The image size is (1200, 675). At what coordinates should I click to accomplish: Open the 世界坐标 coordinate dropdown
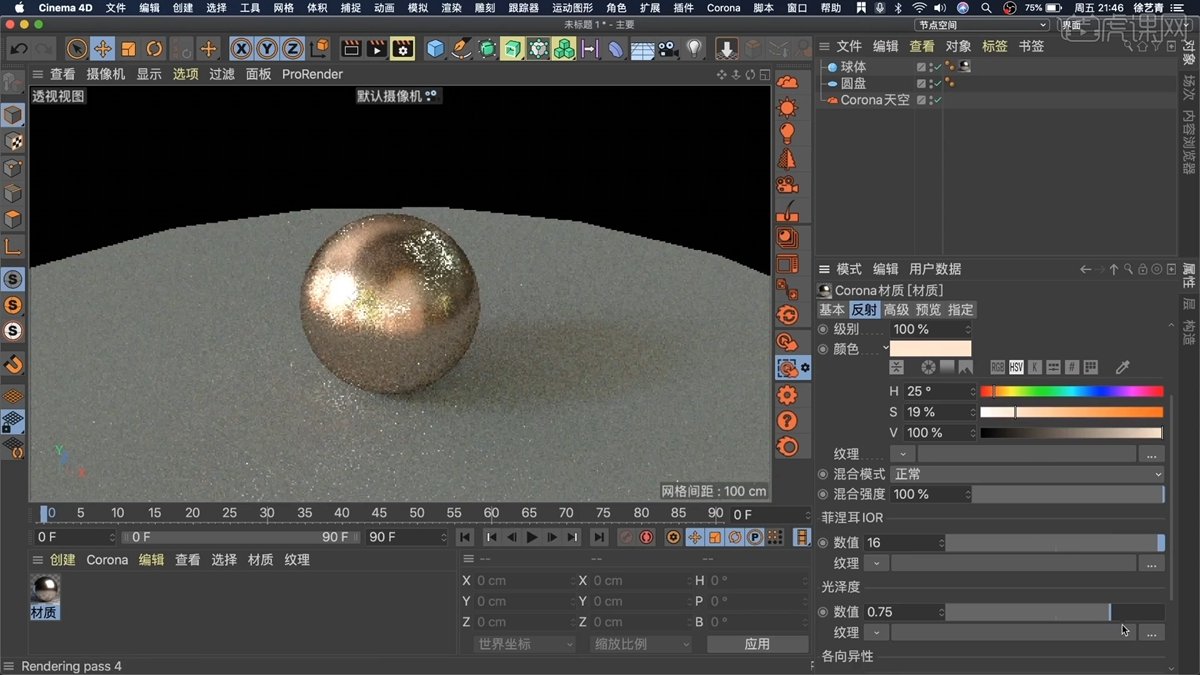(x=525, y=644)
